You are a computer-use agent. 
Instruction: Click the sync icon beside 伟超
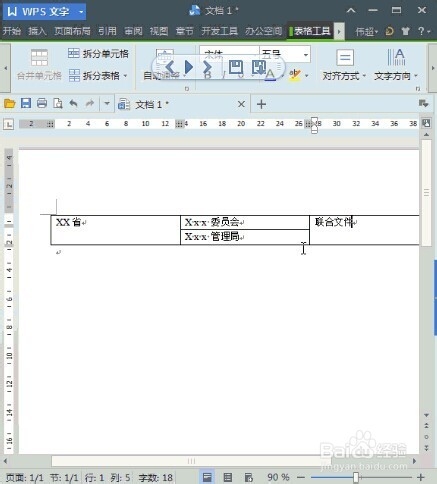389,31
